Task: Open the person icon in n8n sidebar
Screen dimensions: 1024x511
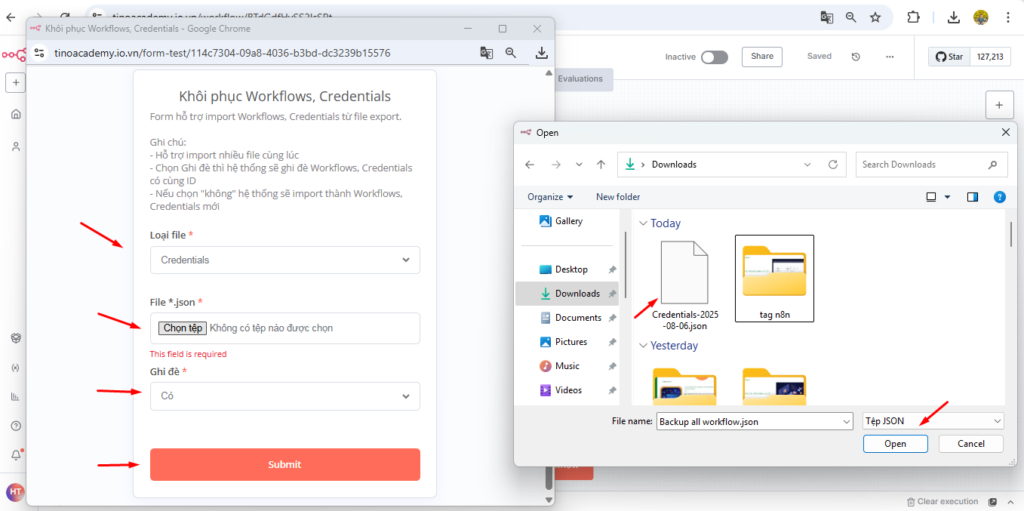Action: click(16, 146)
